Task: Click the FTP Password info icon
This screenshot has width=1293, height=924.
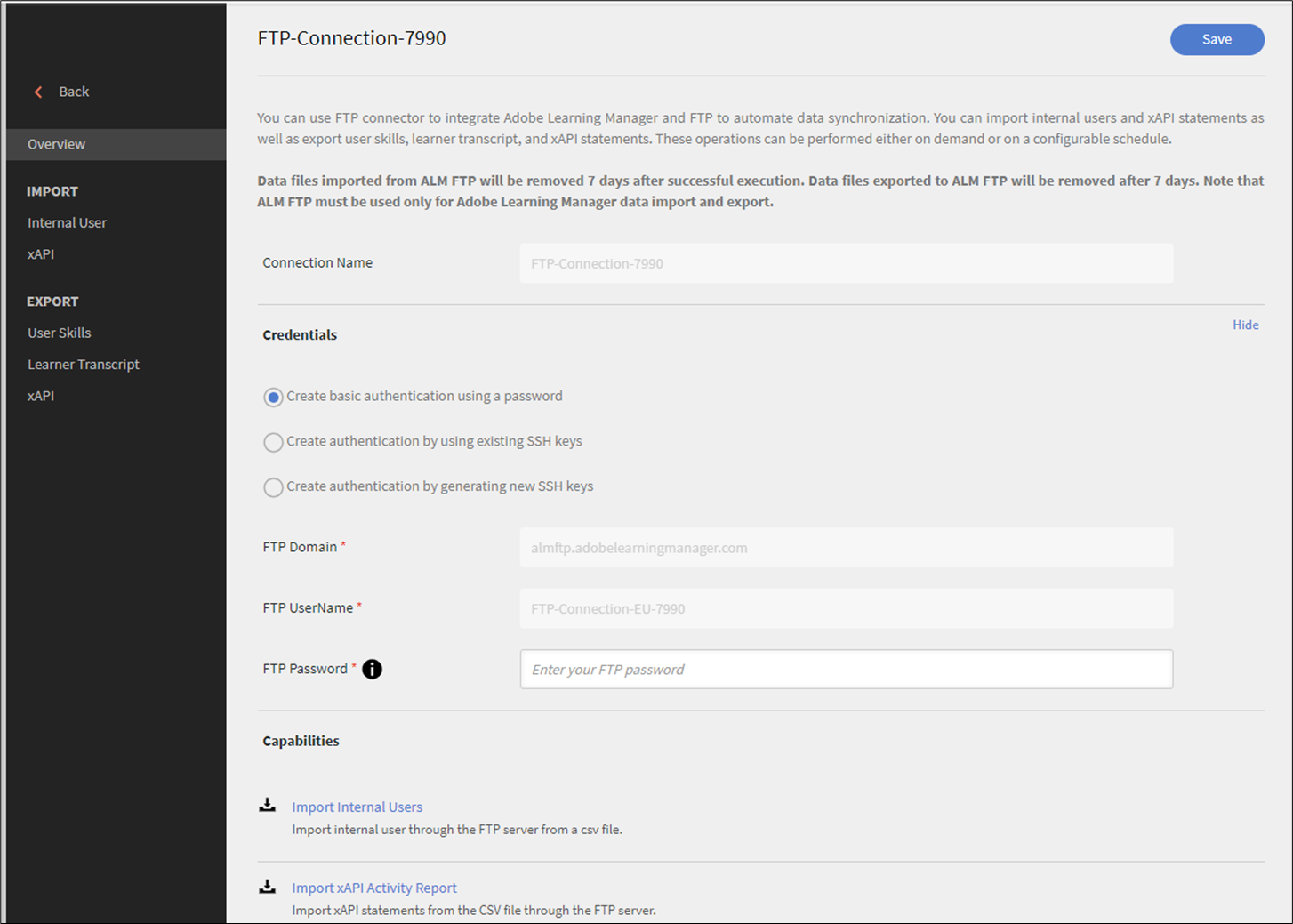Action: (372, 670)
